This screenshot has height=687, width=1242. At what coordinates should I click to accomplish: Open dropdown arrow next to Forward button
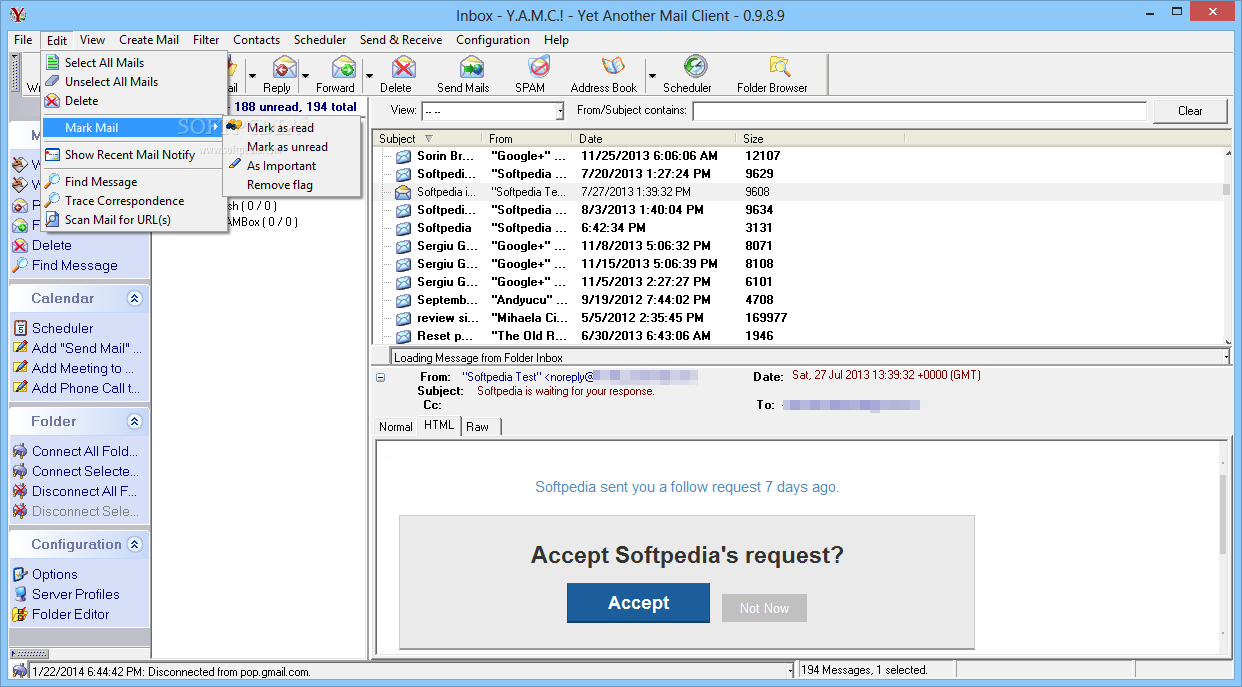click(x=369, y=75)
